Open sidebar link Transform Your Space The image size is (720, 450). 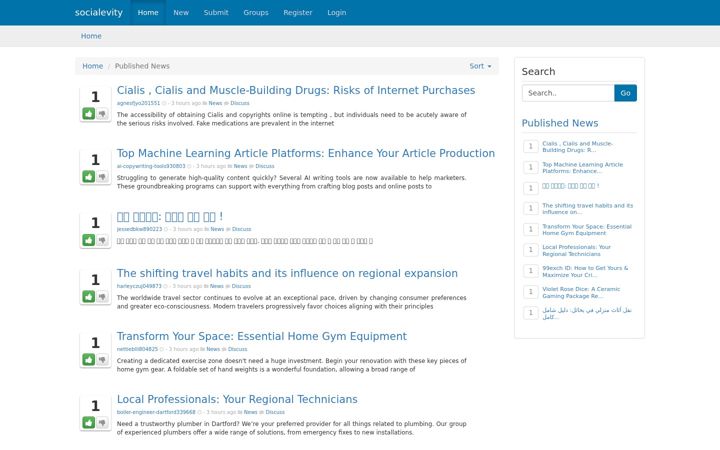(587, 230)
